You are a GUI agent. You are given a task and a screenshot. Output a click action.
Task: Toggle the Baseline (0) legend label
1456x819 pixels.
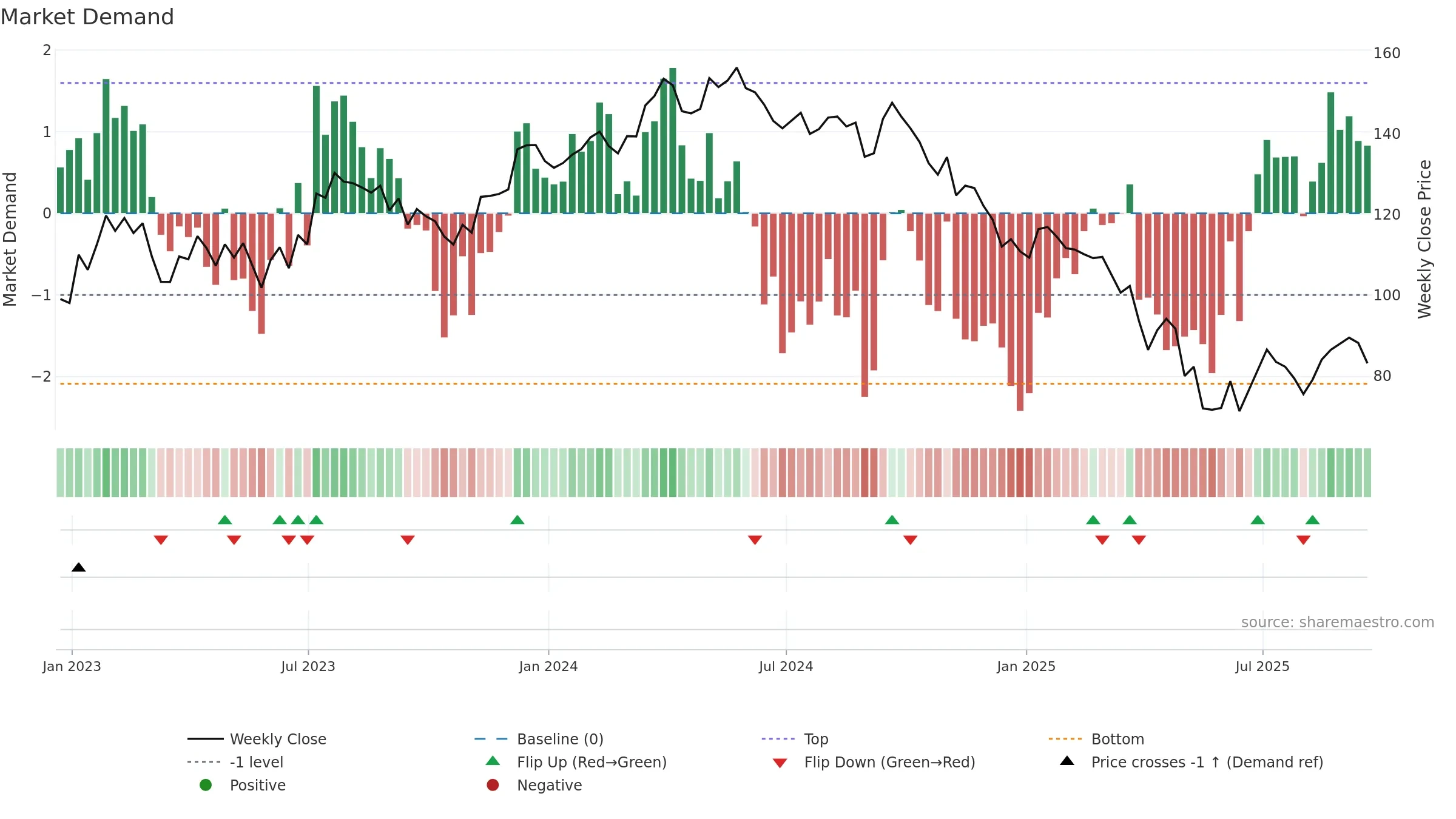click(x=560, y=739)
